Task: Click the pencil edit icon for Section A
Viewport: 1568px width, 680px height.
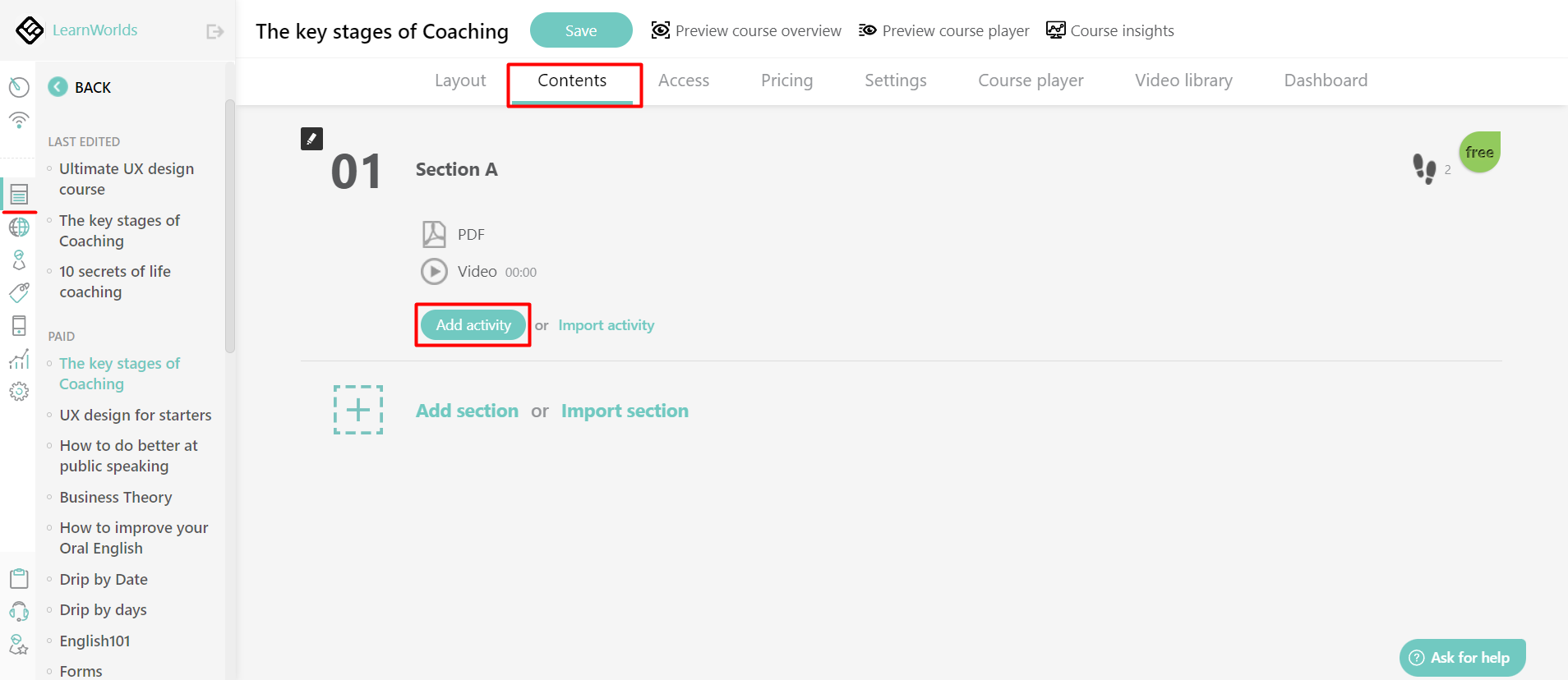Action: [x=311, y=138]
